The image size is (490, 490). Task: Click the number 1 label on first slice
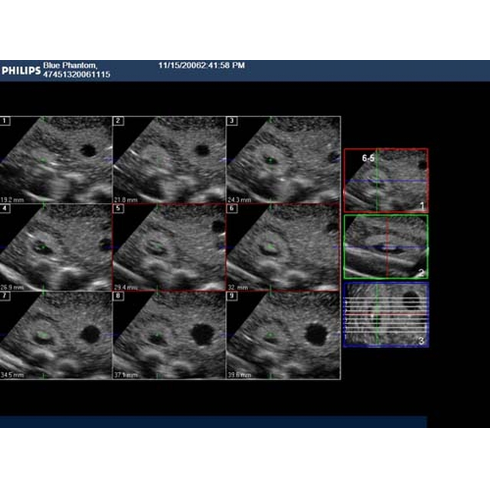[5, 121]
